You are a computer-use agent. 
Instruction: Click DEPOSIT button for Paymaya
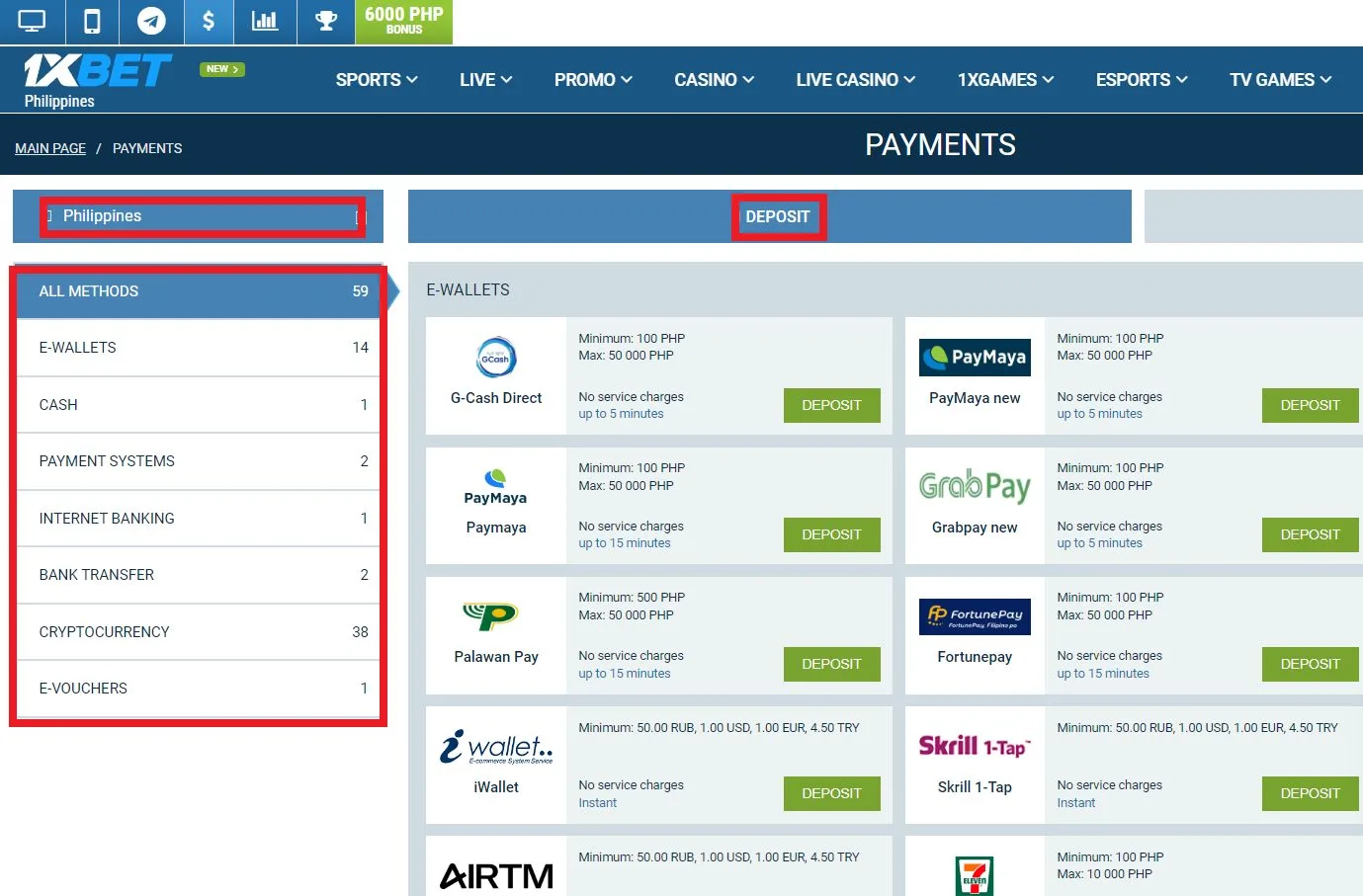click(832, 534)
